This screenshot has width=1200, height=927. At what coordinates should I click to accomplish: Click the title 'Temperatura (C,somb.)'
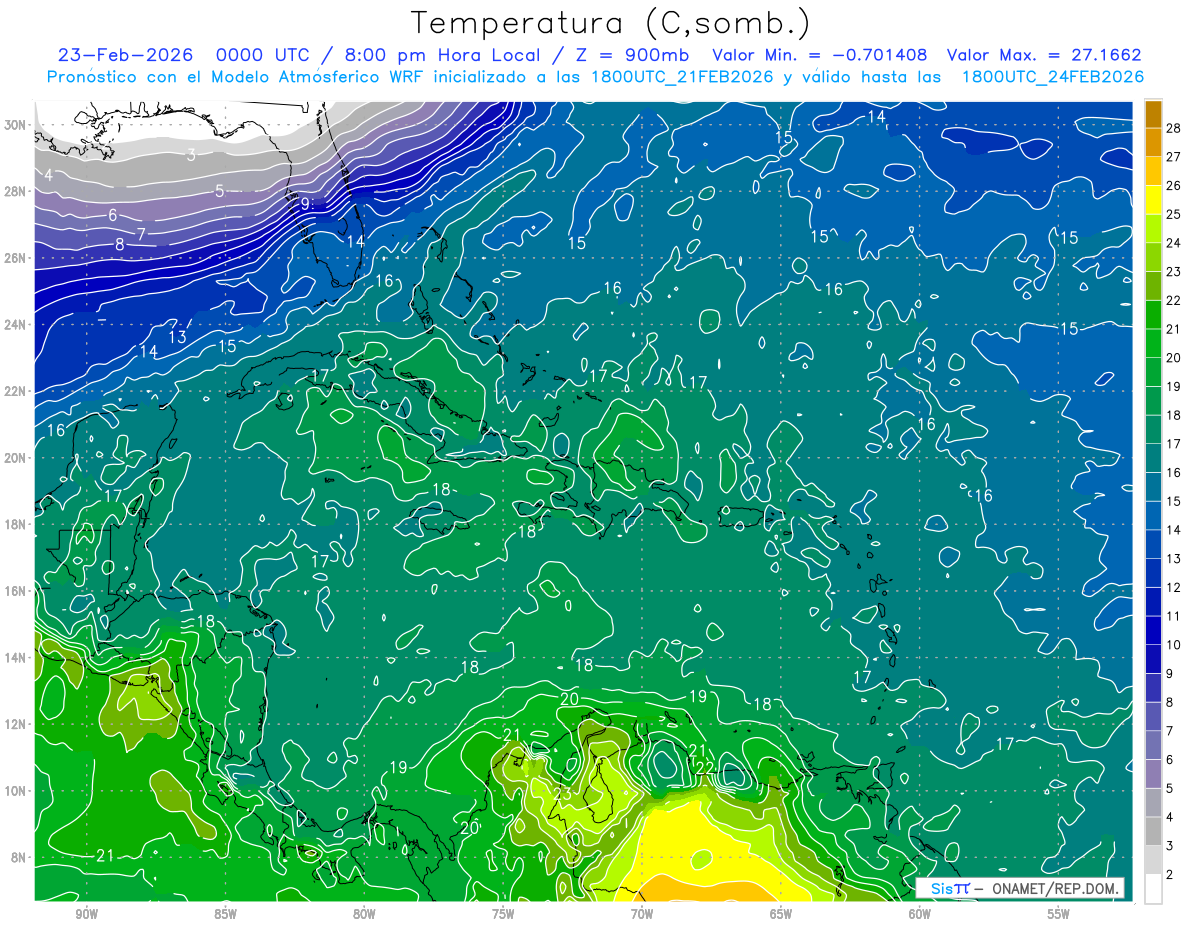610,23
